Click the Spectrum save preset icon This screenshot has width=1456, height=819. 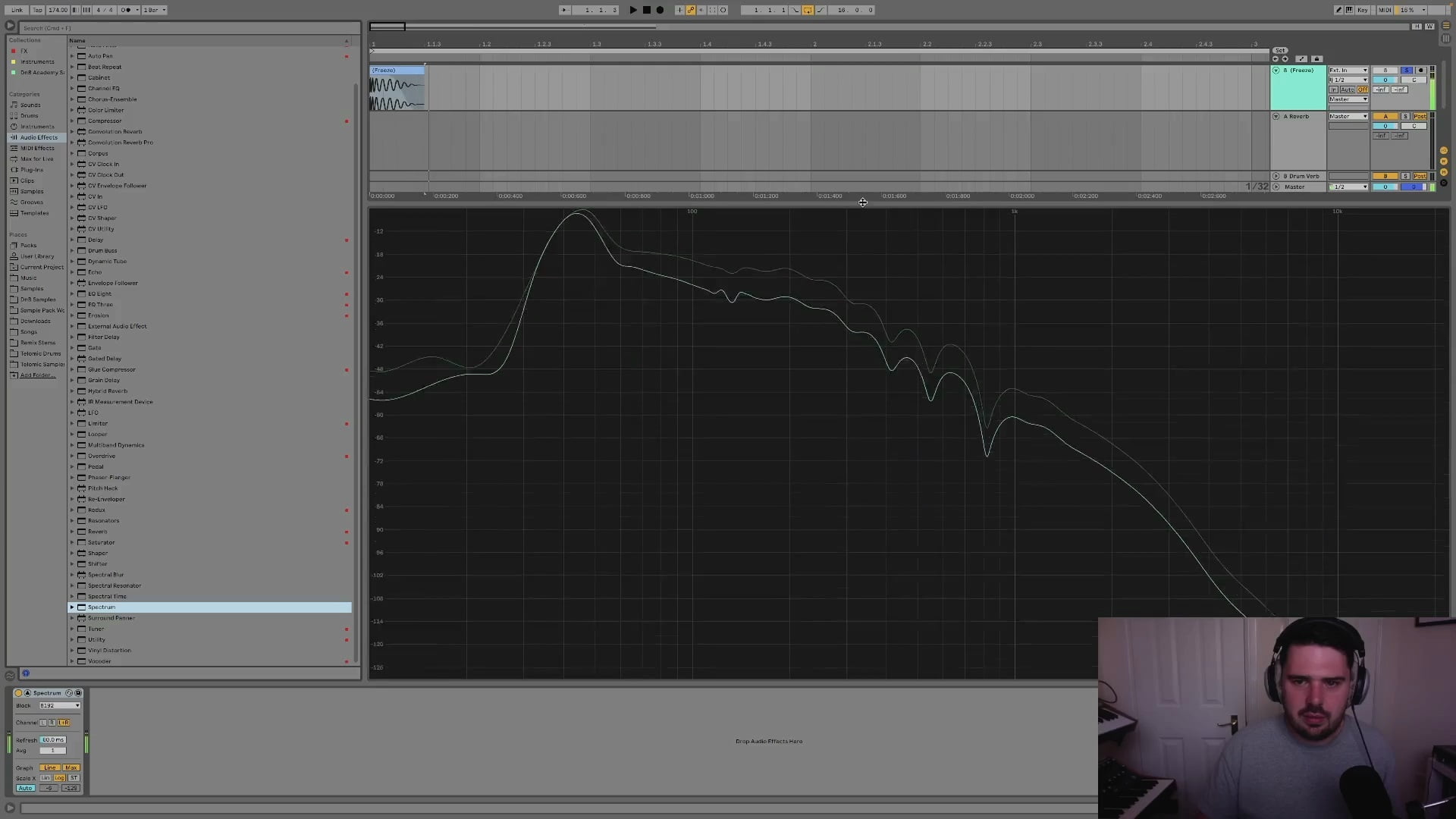pos(78,693)
